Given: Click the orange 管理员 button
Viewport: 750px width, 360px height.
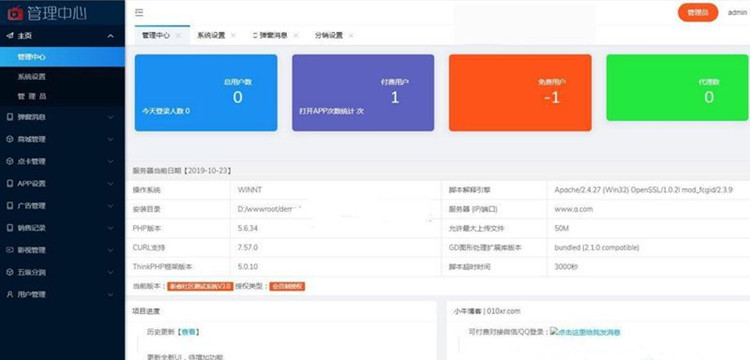Looking at the screenshot, I should pos(698,12).
